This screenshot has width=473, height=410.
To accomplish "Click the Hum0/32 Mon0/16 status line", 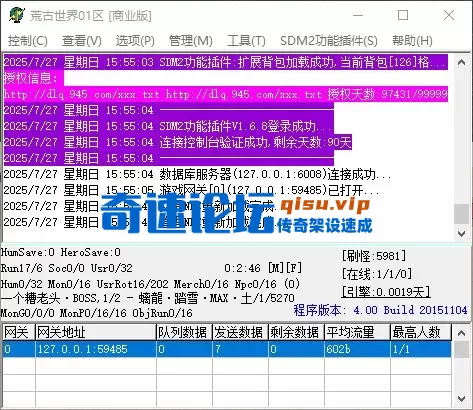I will 150,284.
